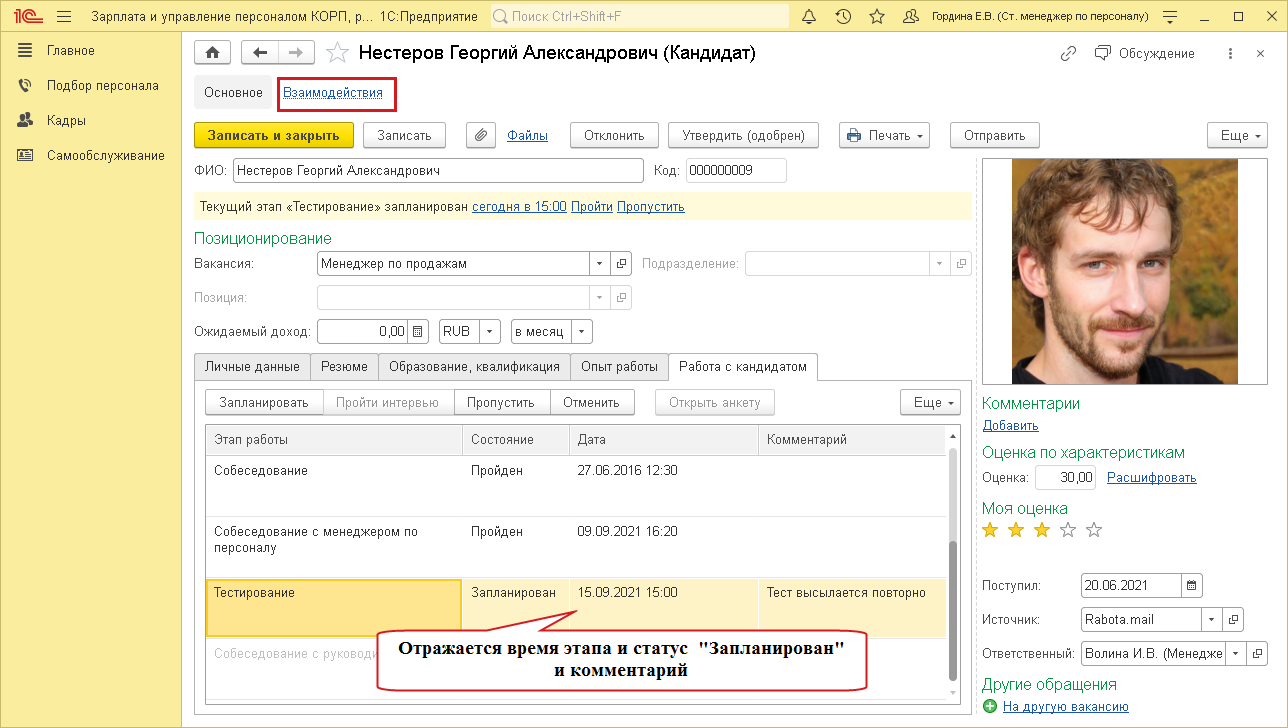Click the home page button
Viewport: 1288px width, 728px height.
[x=212, y=53]
